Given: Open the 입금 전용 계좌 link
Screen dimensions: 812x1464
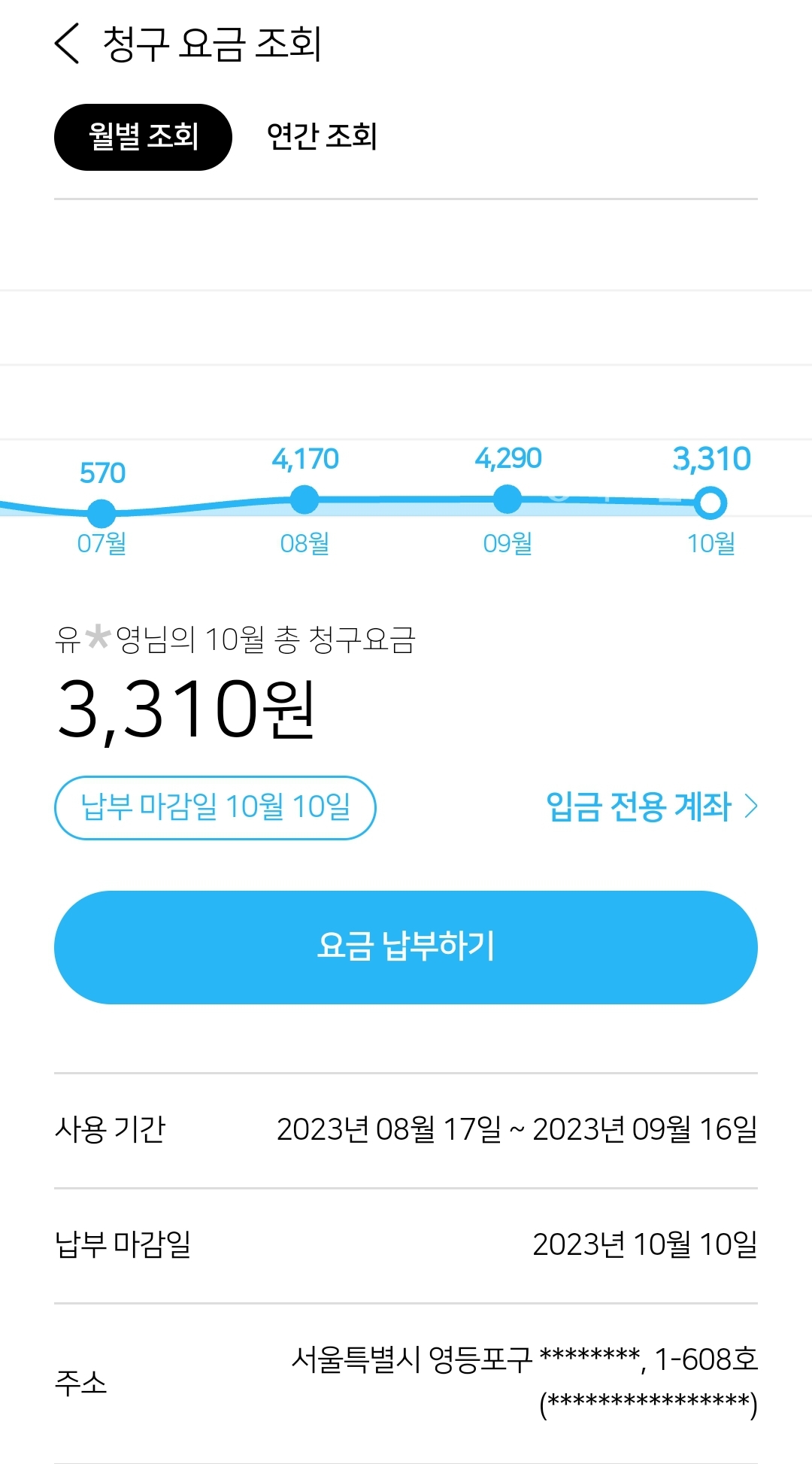Looking at the screenshot, I should 638,807.
